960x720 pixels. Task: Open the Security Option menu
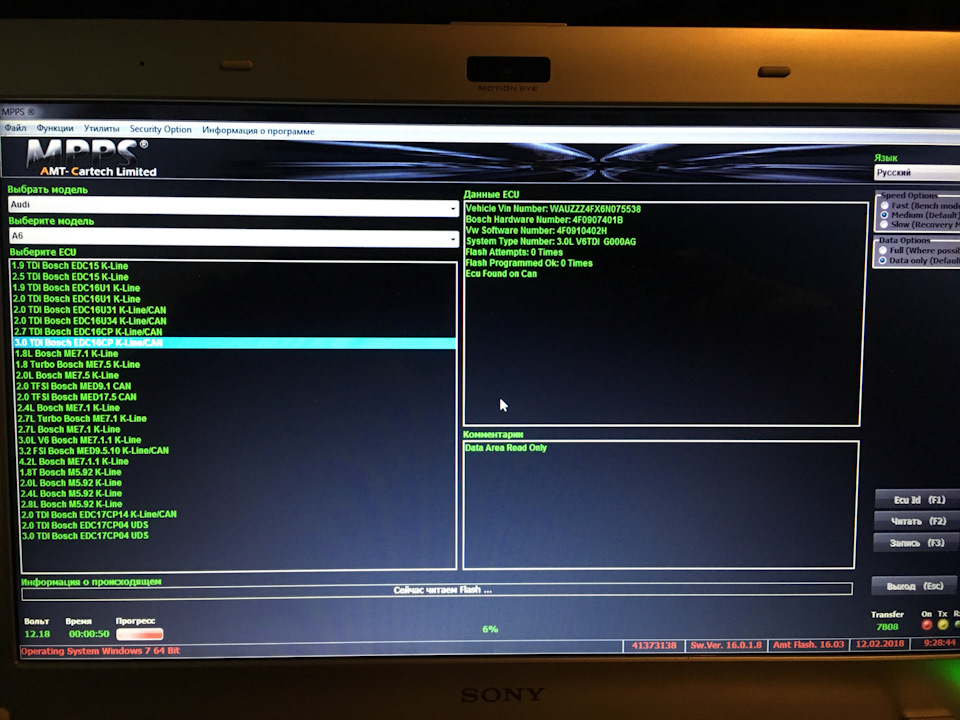160,129
